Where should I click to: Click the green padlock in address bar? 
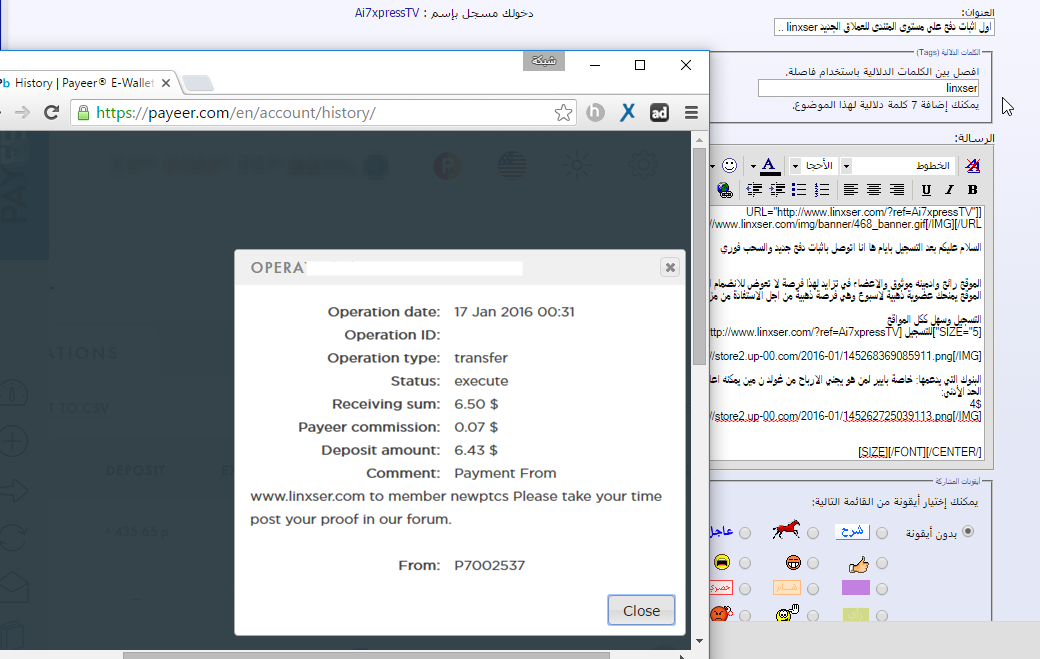(x=84, y=113)
